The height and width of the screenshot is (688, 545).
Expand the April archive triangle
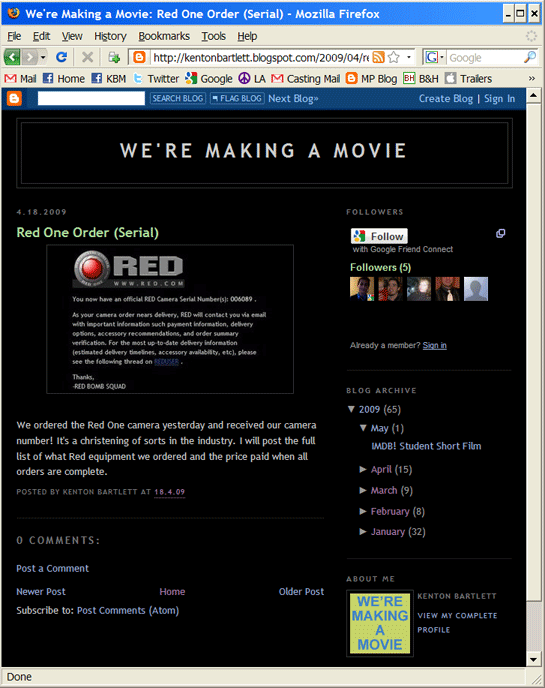click(363, 469)
